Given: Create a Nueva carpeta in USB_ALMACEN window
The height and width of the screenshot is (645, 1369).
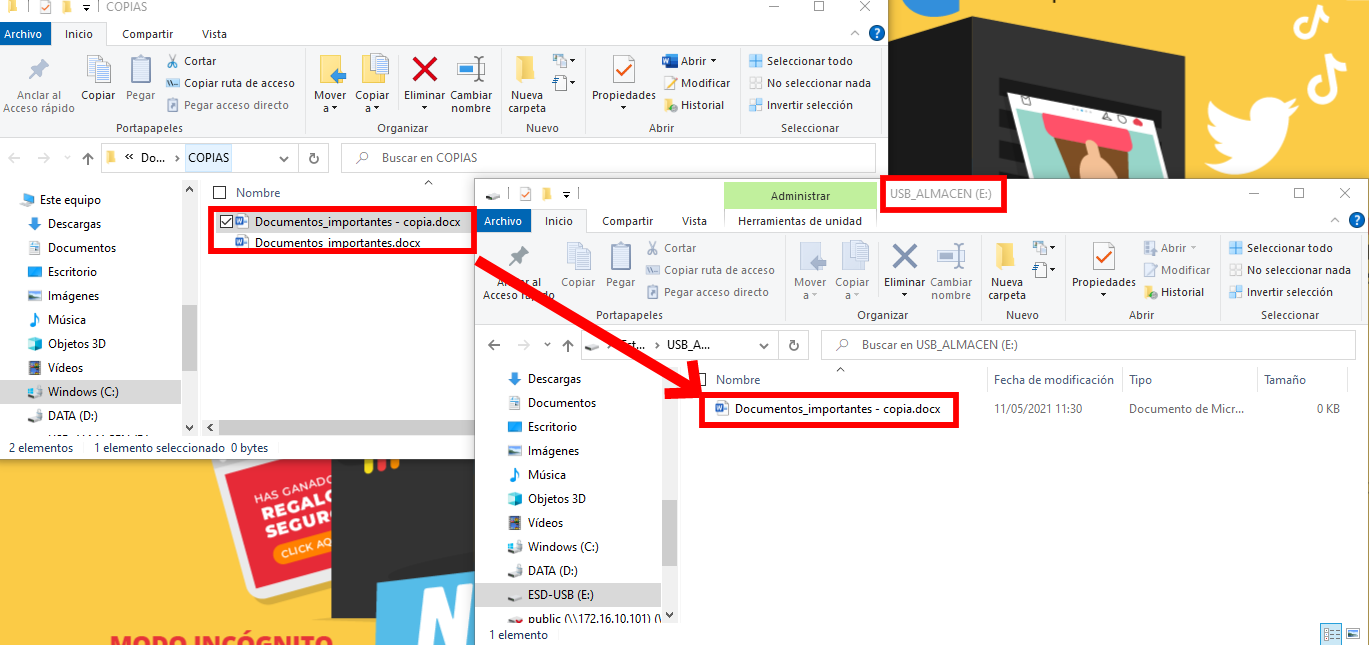Looking at the screenshot, I should [x=1007, y=270].
